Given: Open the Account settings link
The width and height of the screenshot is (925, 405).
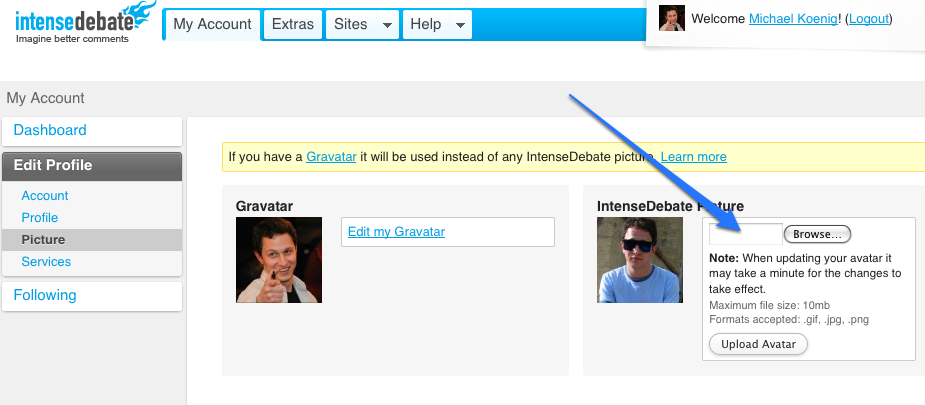Looking at the screenshot, I should click(x=45, y=195).
